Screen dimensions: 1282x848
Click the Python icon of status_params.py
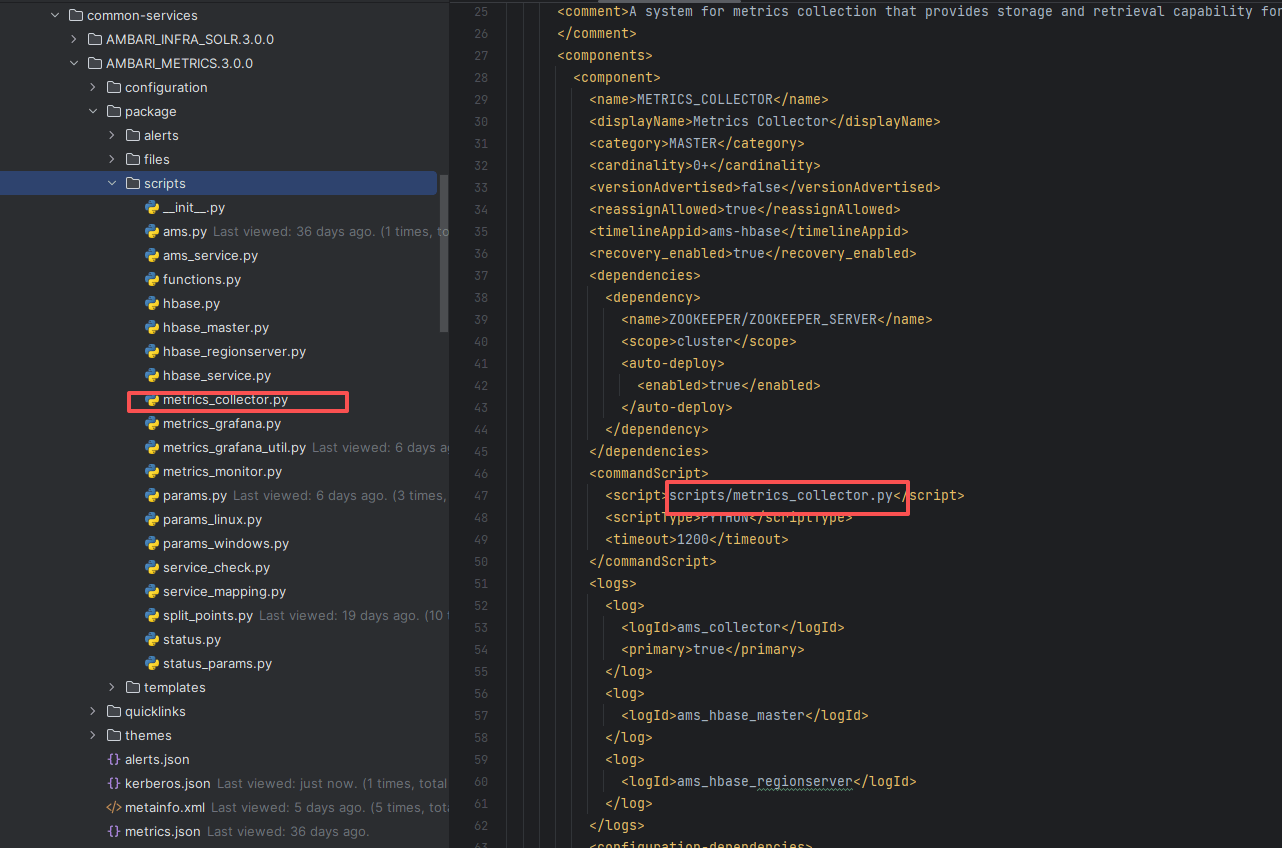point(152,664)
